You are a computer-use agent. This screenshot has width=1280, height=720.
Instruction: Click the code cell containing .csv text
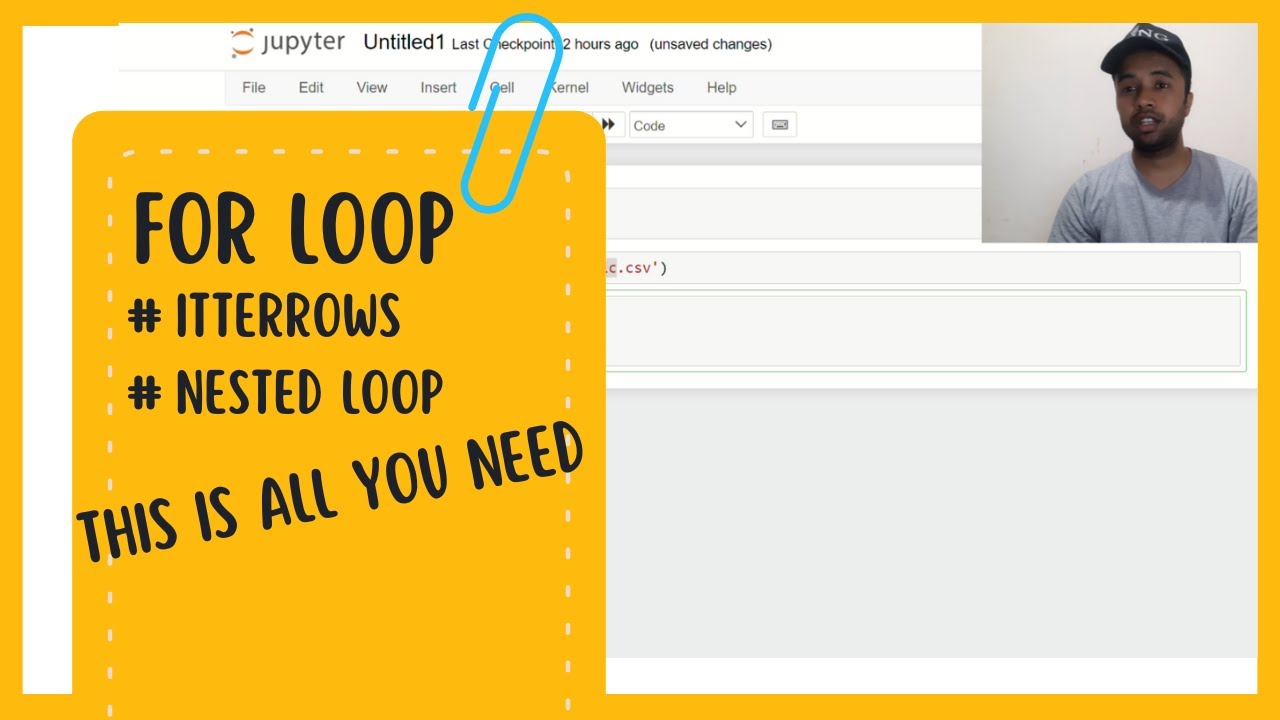point(922,268)
